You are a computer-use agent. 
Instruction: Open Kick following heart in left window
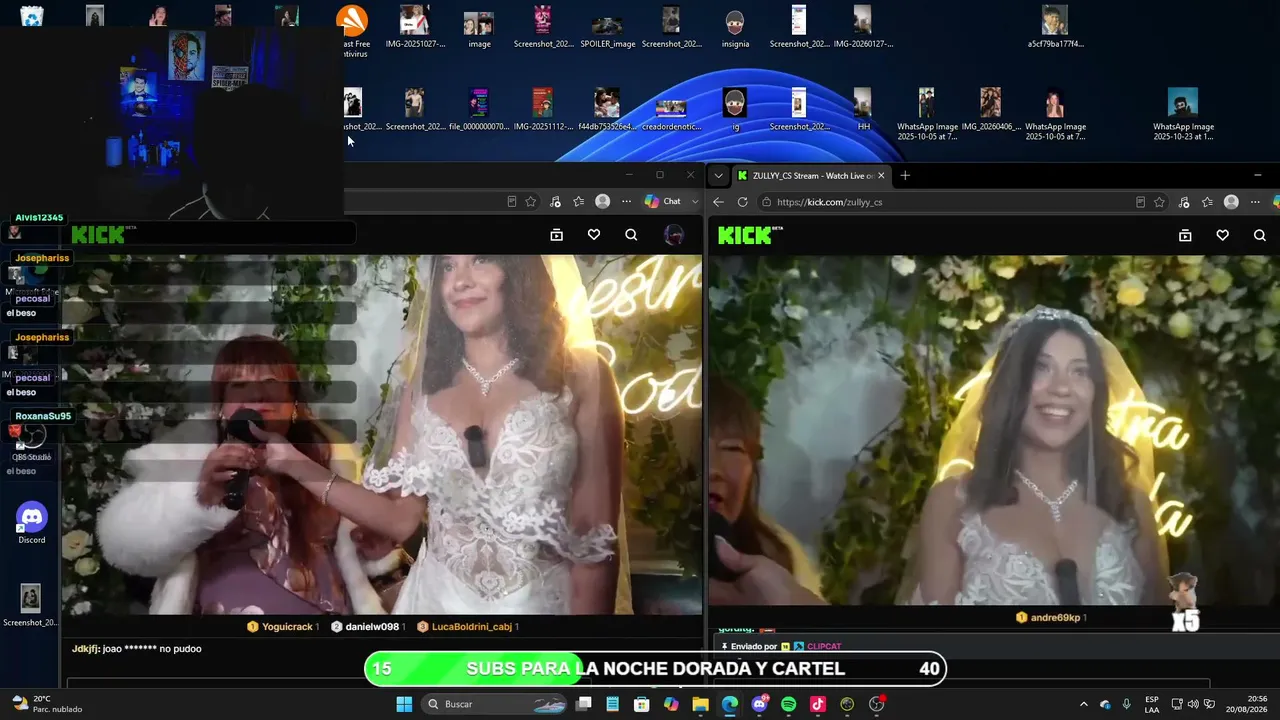click(594, 235)
